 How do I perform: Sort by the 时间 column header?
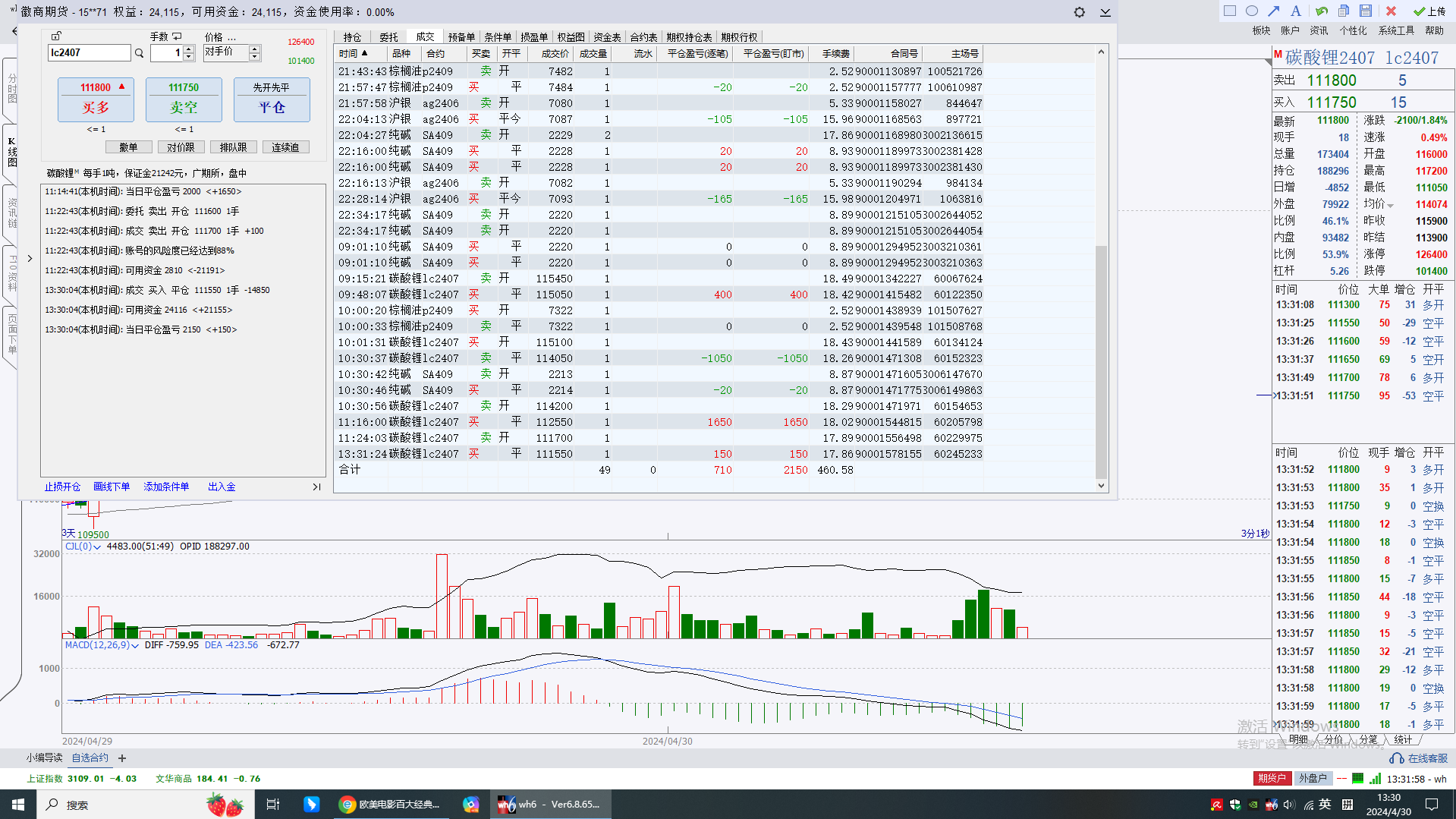[x=360, y=54]
